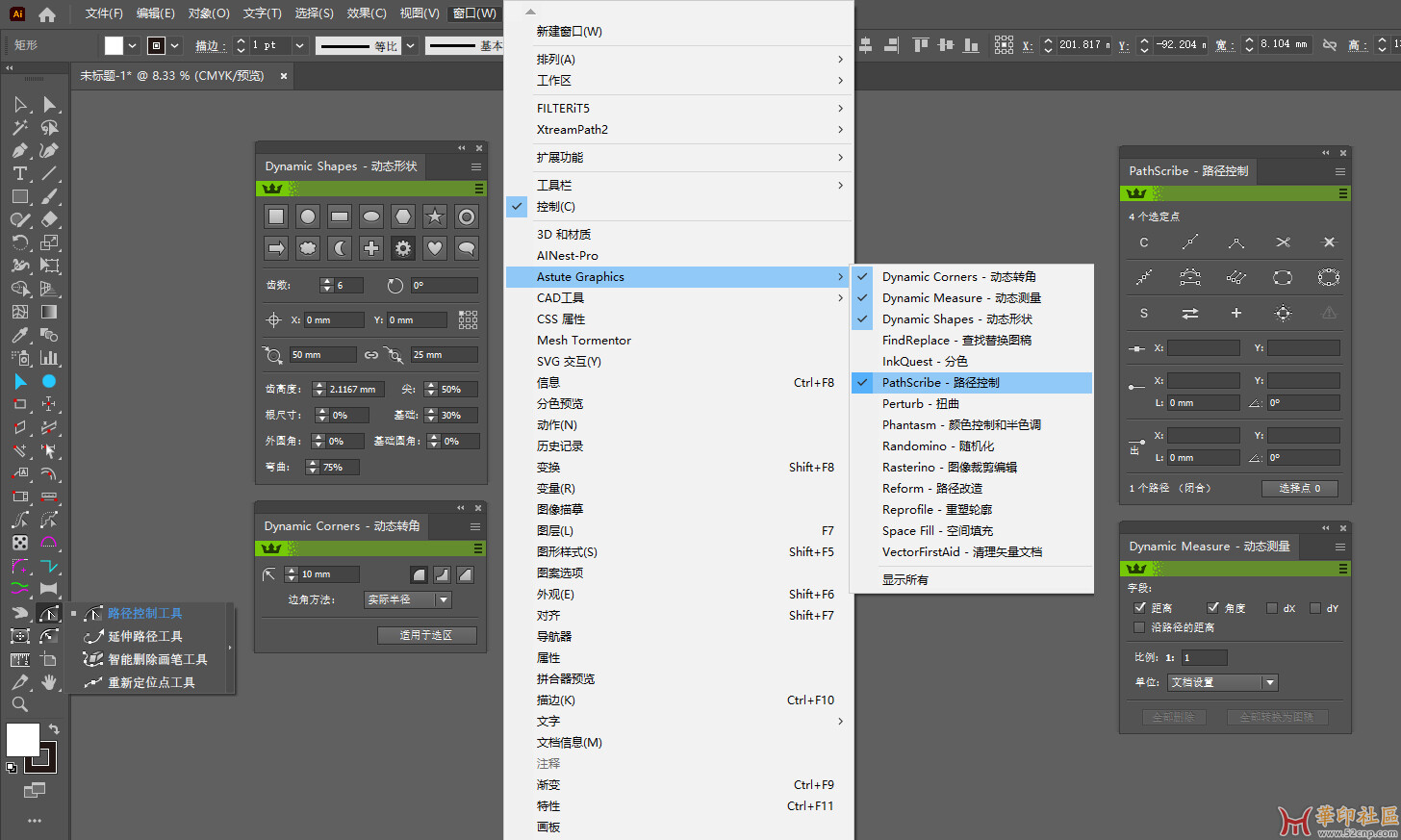Open the 视图(V) menu
1401x840 pixels.
pos(420,13)
